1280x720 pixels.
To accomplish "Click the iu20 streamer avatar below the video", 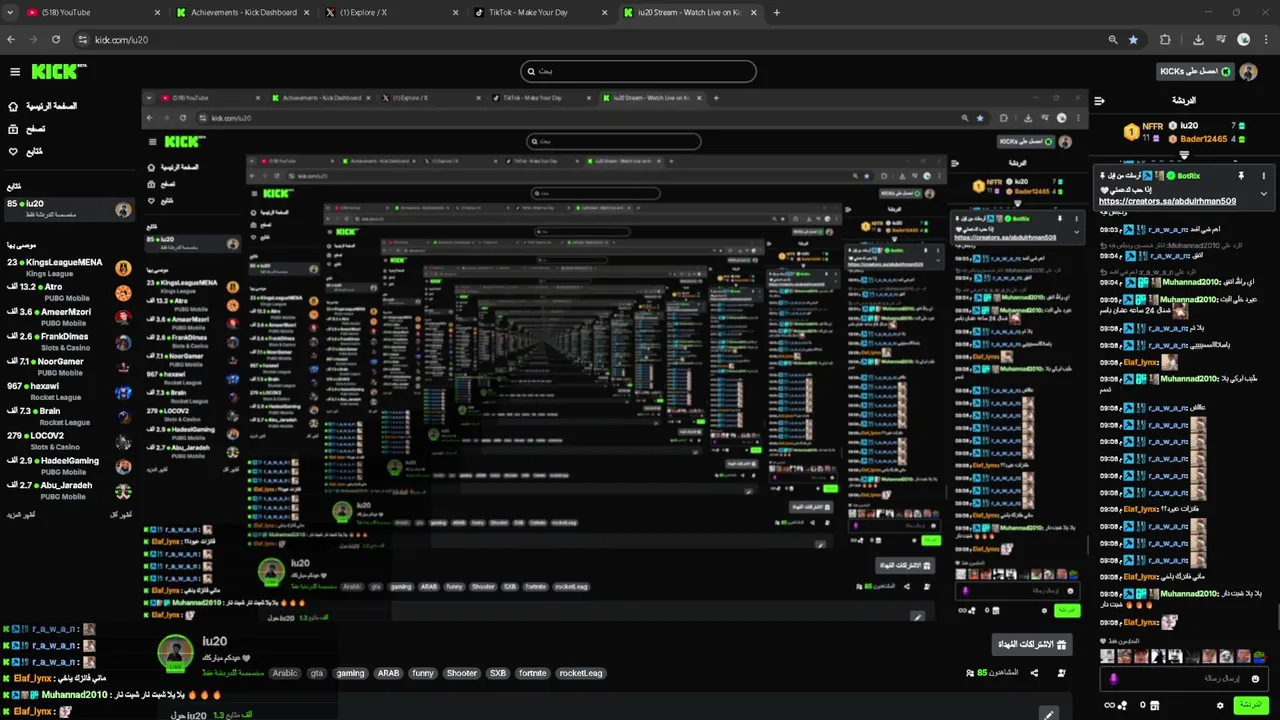I will click(175, 652).
